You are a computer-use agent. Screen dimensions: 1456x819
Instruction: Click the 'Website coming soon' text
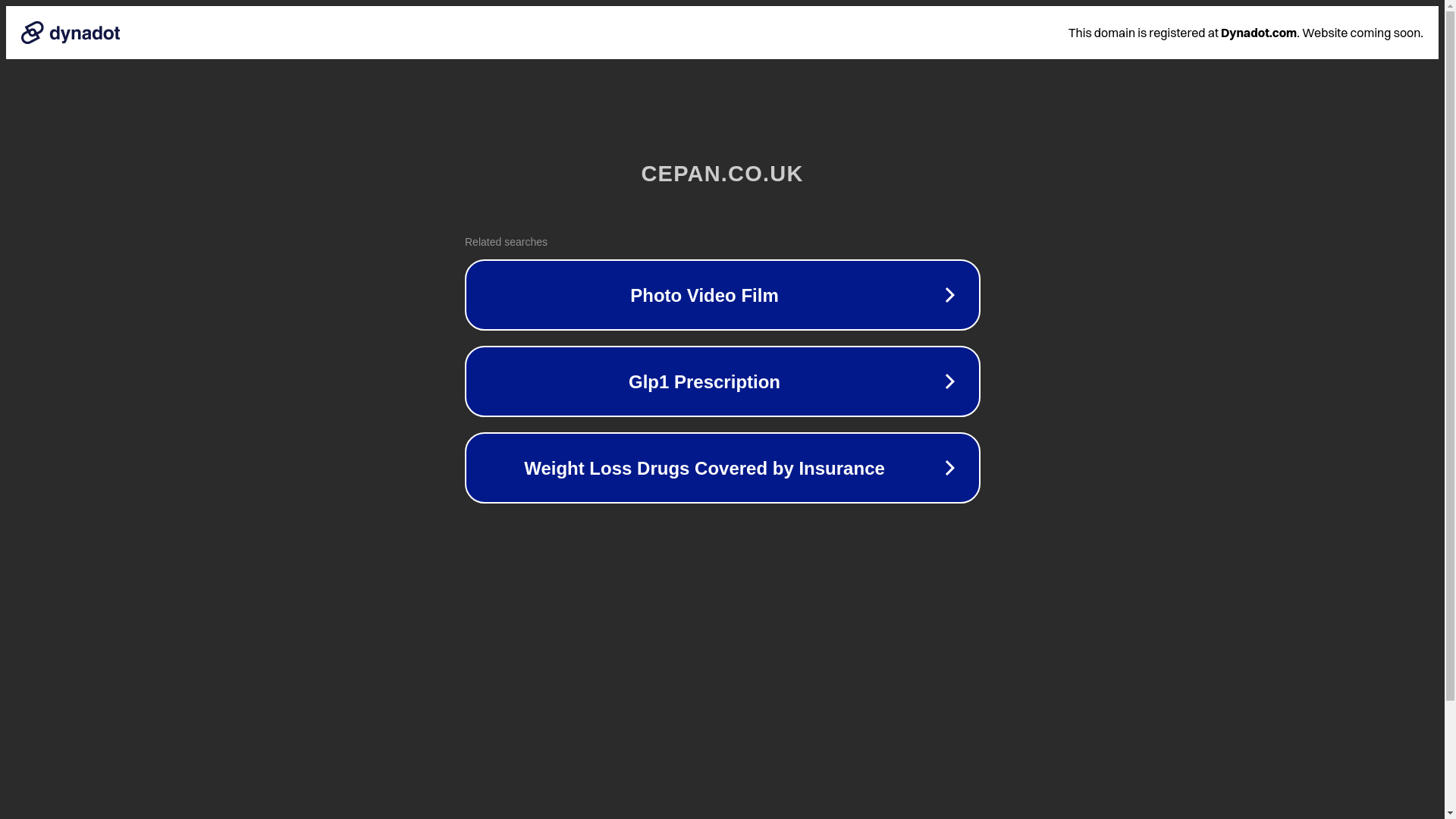click(x=1362, y=33)
